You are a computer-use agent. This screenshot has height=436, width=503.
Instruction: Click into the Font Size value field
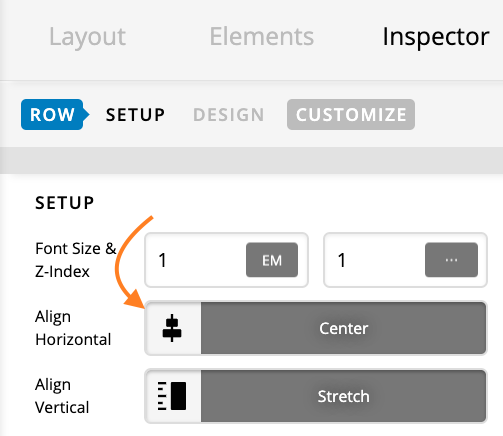click(x=195, y=260)
